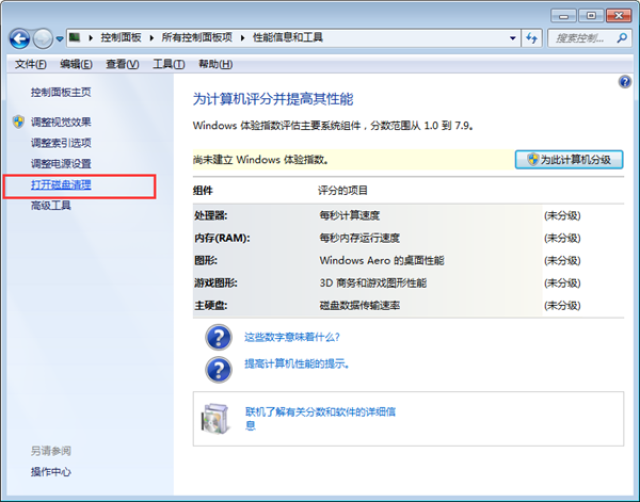Click the blue help icon at top right
Image resolution: width=640 pixels, height=502 pixels.
624,82
